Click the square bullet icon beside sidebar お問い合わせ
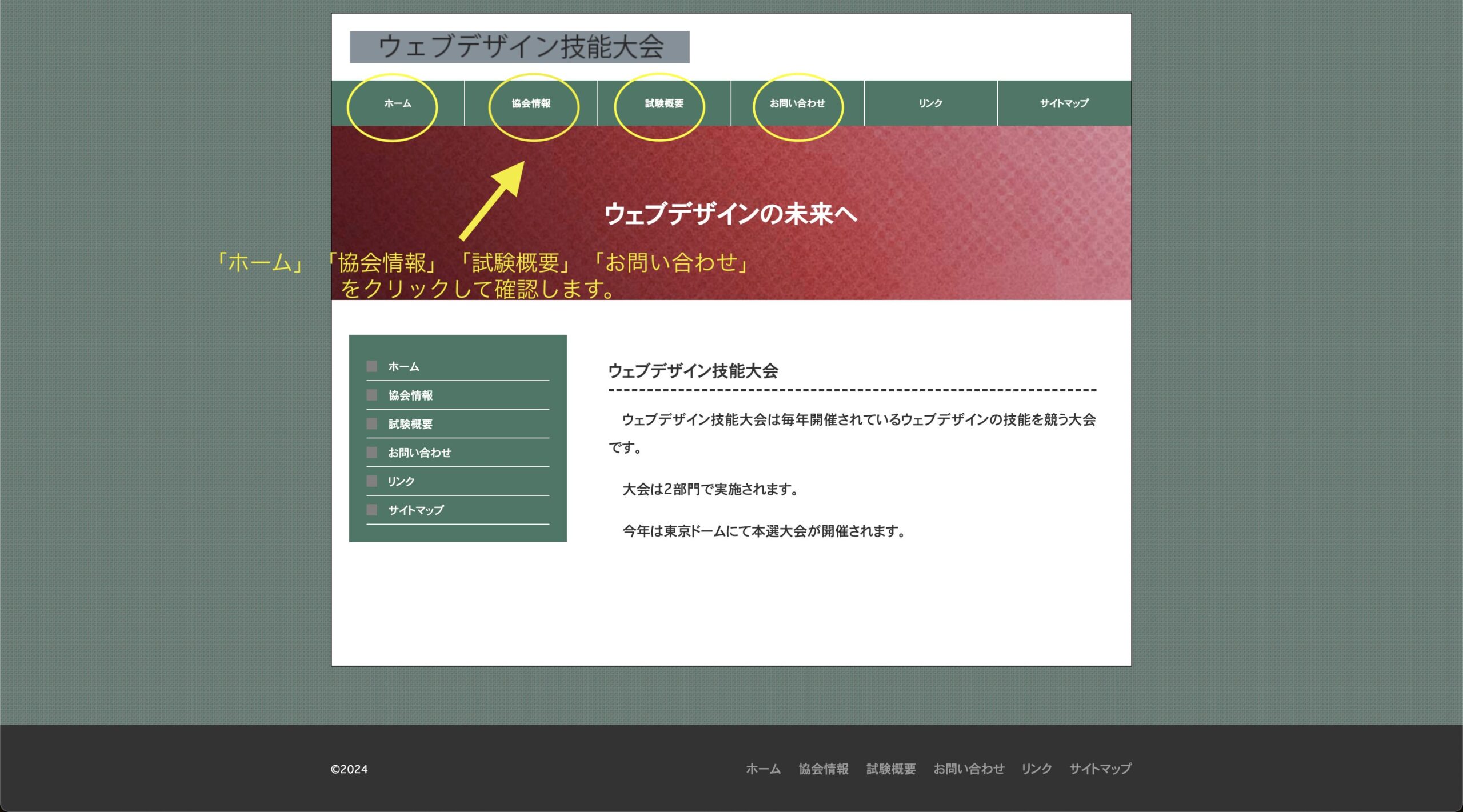Image resolution: width=1463 pixels, height=812 pixels. coord(372,452)
